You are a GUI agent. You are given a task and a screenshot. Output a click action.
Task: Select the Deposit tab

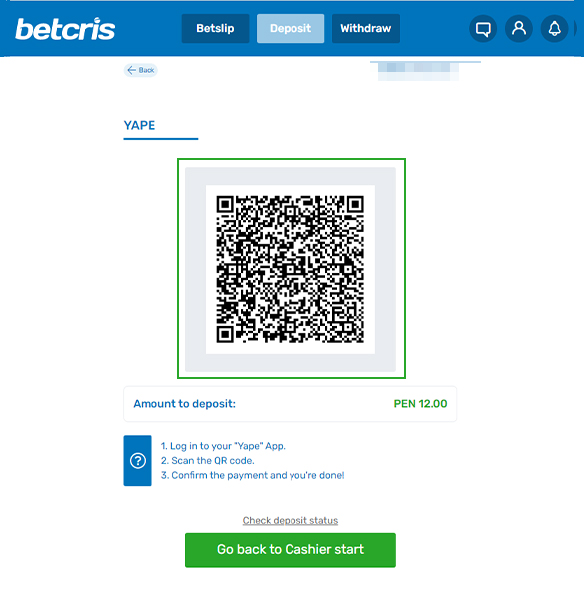290,29
